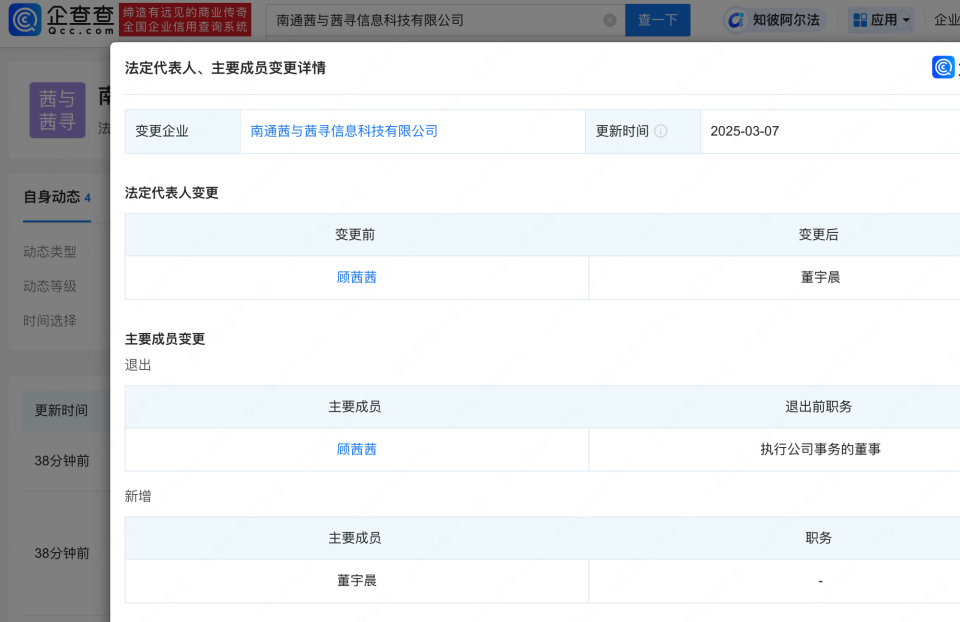Click the 茜与茜寻 company logo thumbnail

(x=58, y=110)
